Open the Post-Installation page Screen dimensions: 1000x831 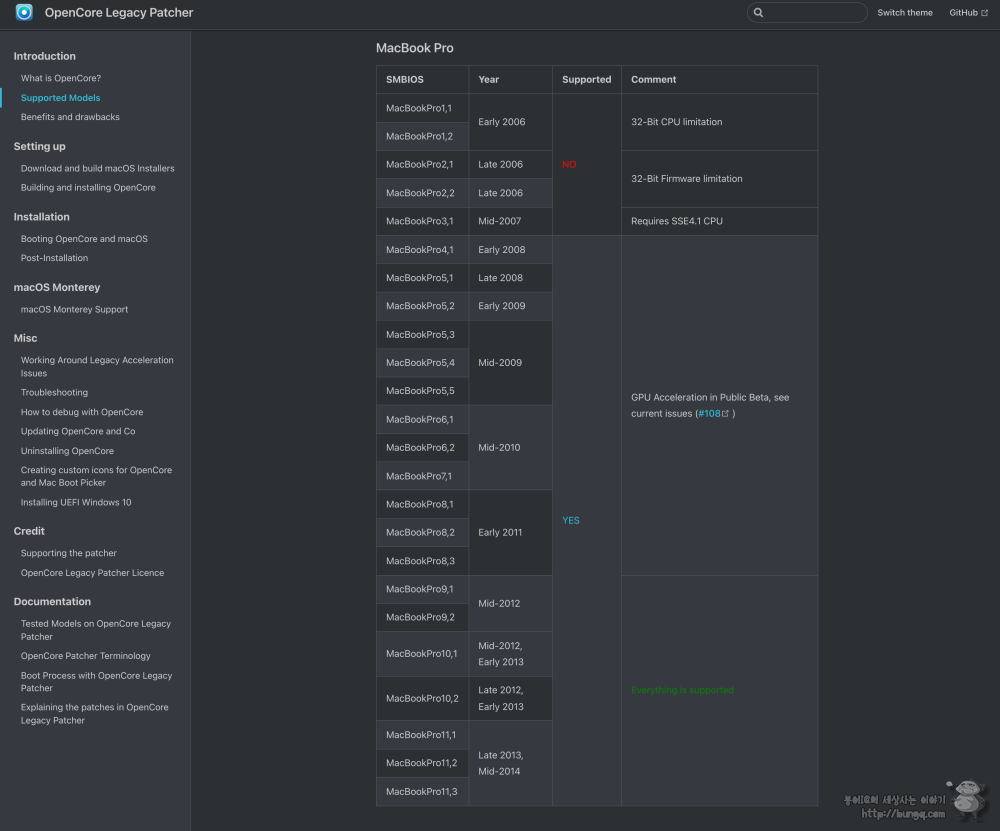54,258
